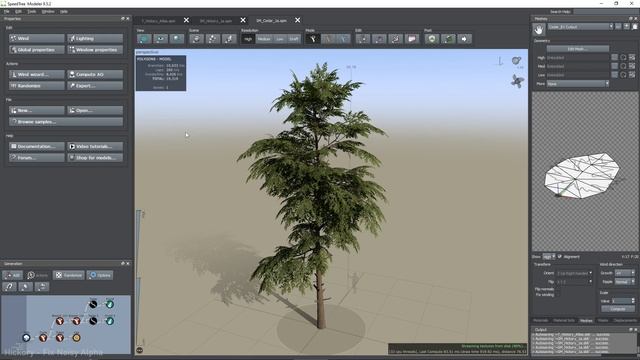The image size is (640, 360).
Task: Click the reload icon for Med mesh
Action: (623, 66)
